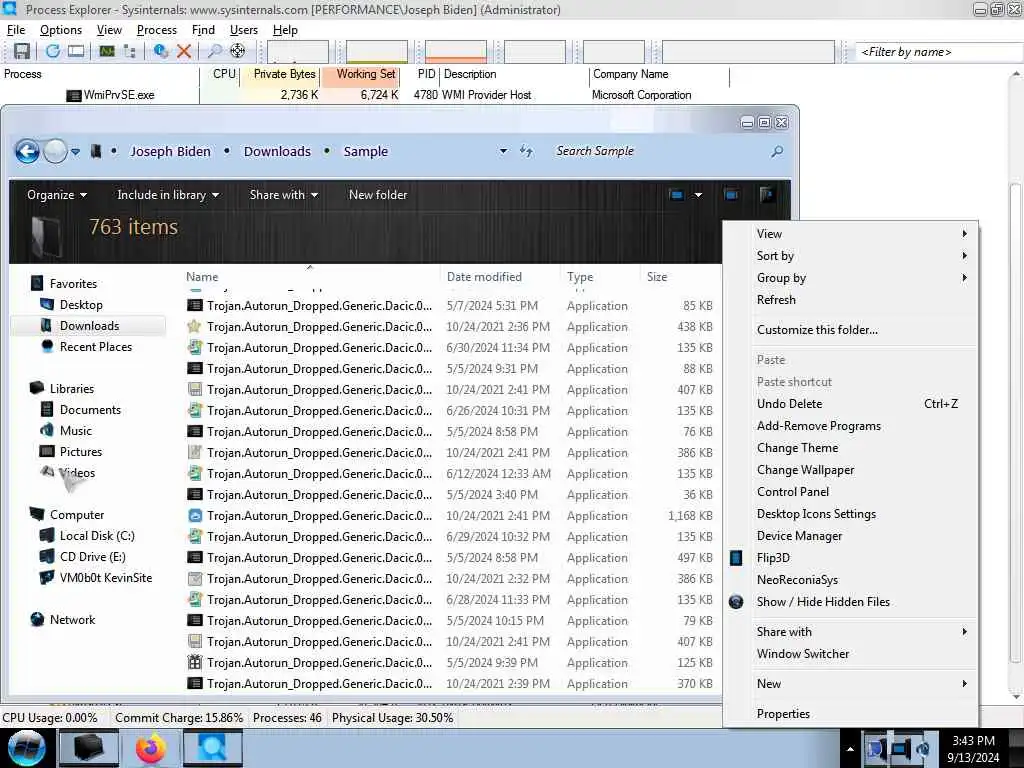Select the file modified 6/12/2024 12:33 AM
This screenshot has width=1024, height=768.
tap(450, 474)
